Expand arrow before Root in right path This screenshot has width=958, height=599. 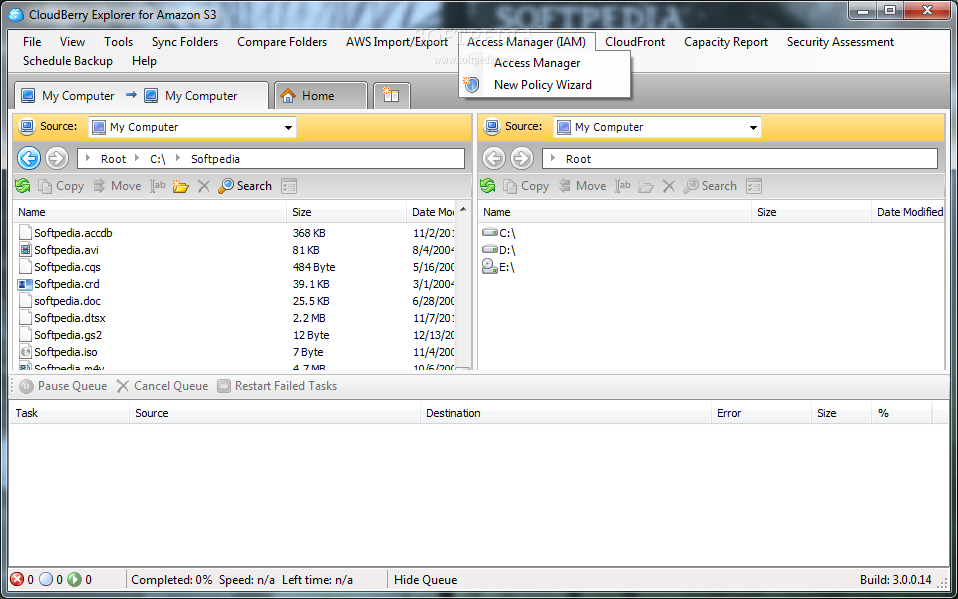click(x=553, y=159)
